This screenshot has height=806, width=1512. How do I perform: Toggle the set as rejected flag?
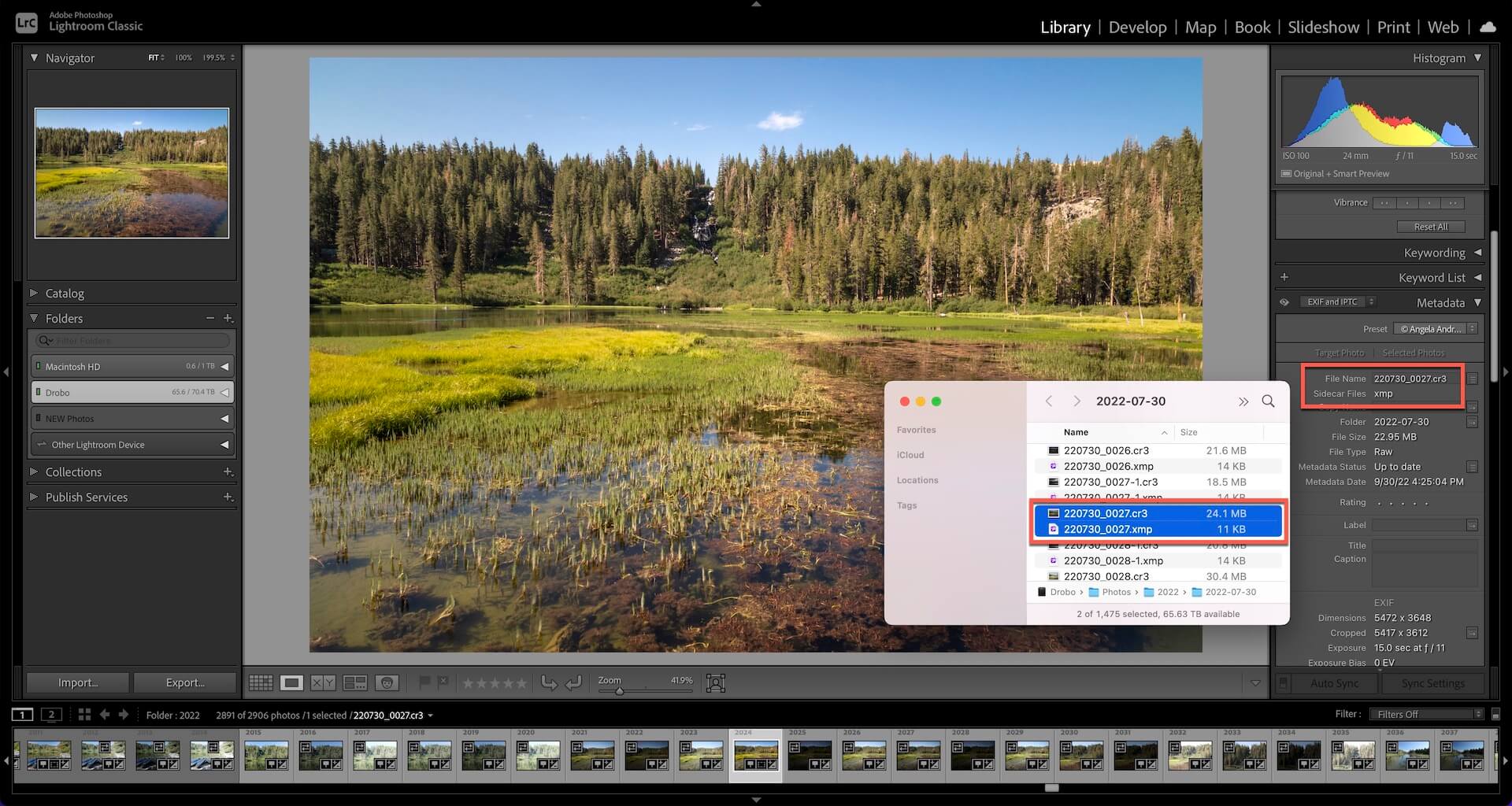(443, 682)
